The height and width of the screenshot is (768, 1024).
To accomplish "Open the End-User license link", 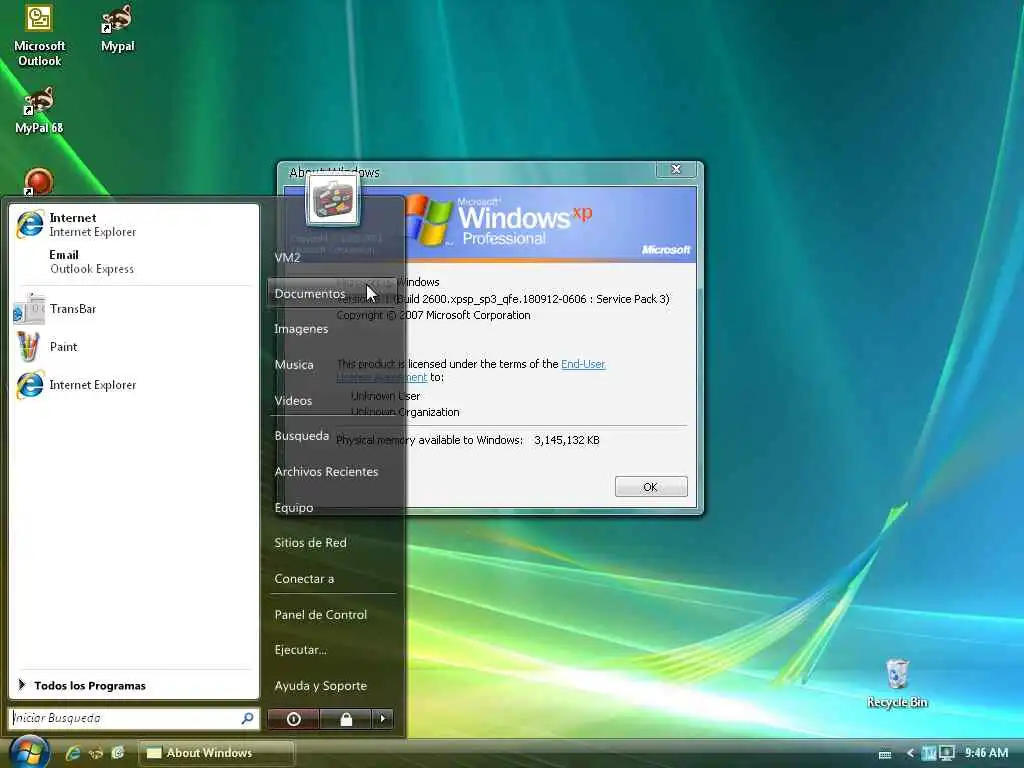I will tap(583, 364).
